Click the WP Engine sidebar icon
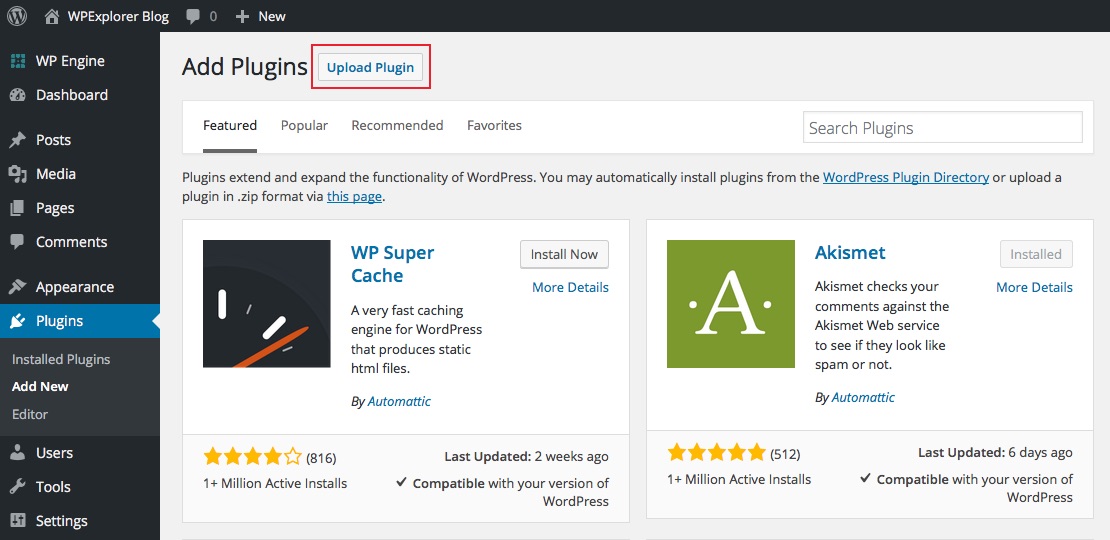 pos(18,61)
